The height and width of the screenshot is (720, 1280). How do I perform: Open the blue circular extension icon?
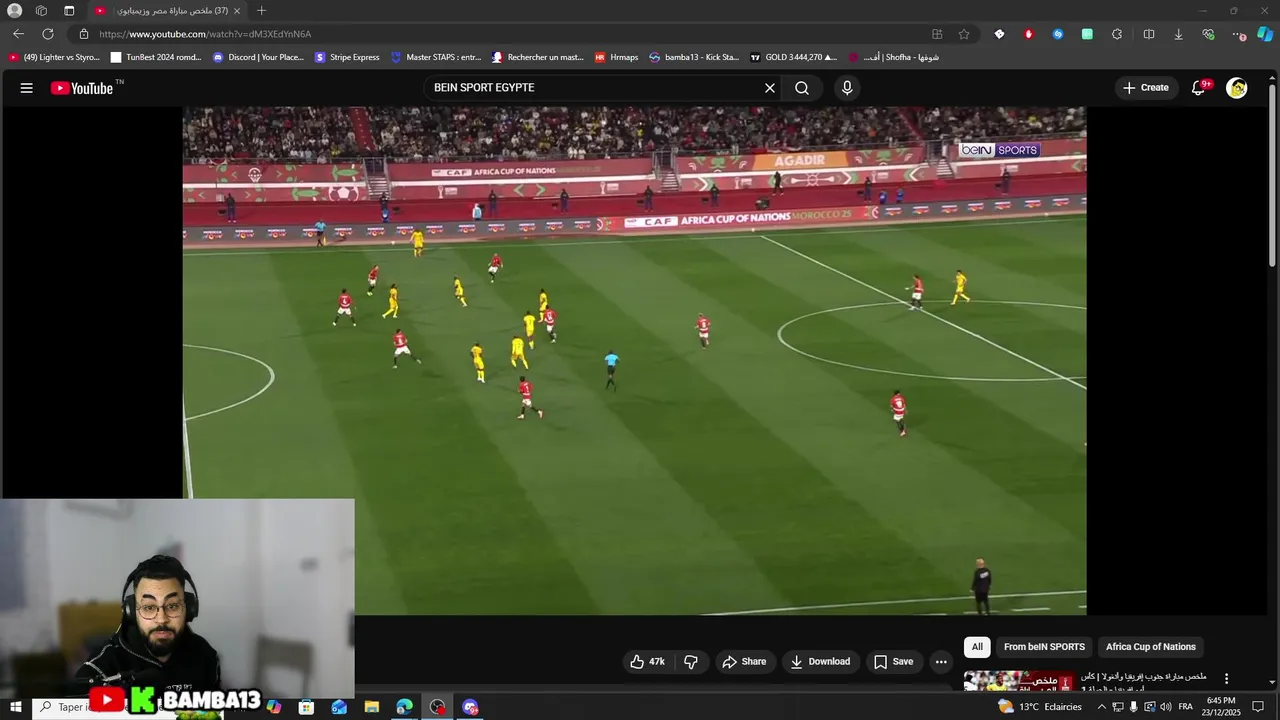click(x=1058, y=34)
